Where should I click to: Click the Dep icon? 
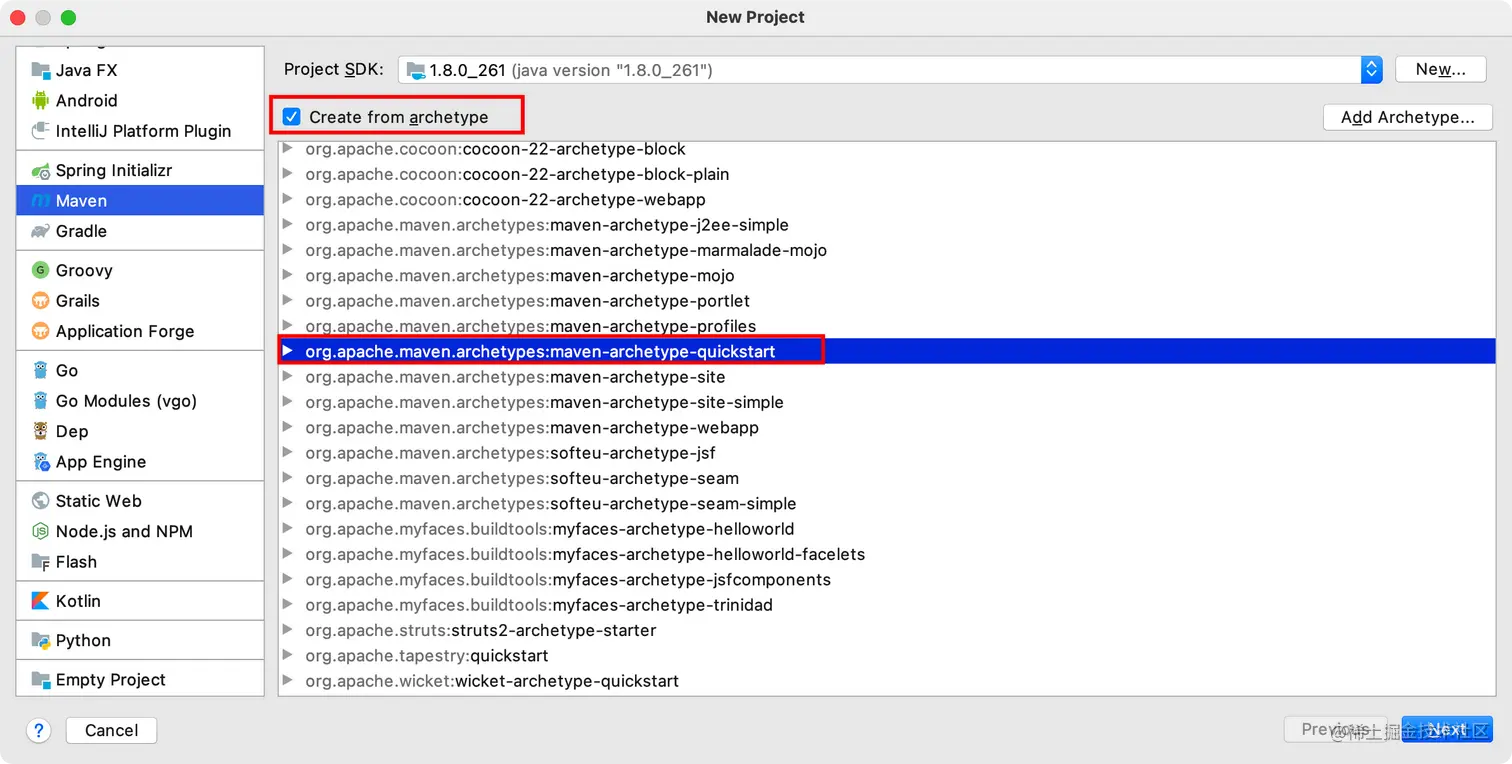pyautogui.click(x=41, y=431)
